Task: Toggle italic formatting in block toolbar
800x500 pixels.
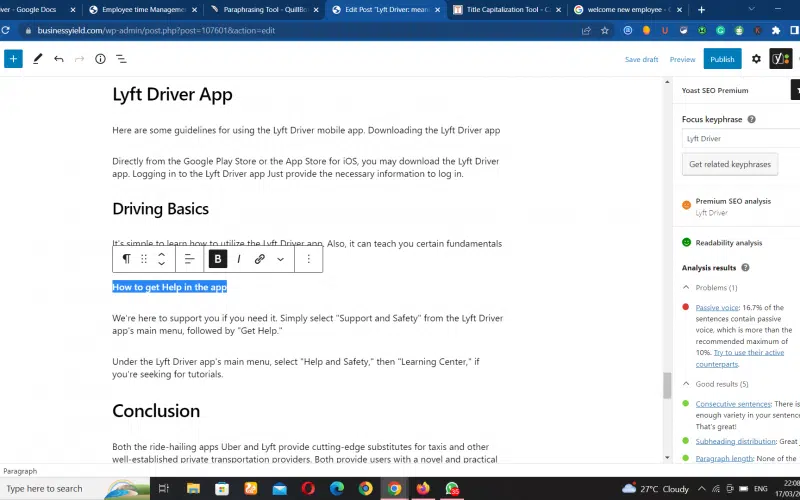Action: [x=238, y=259]
